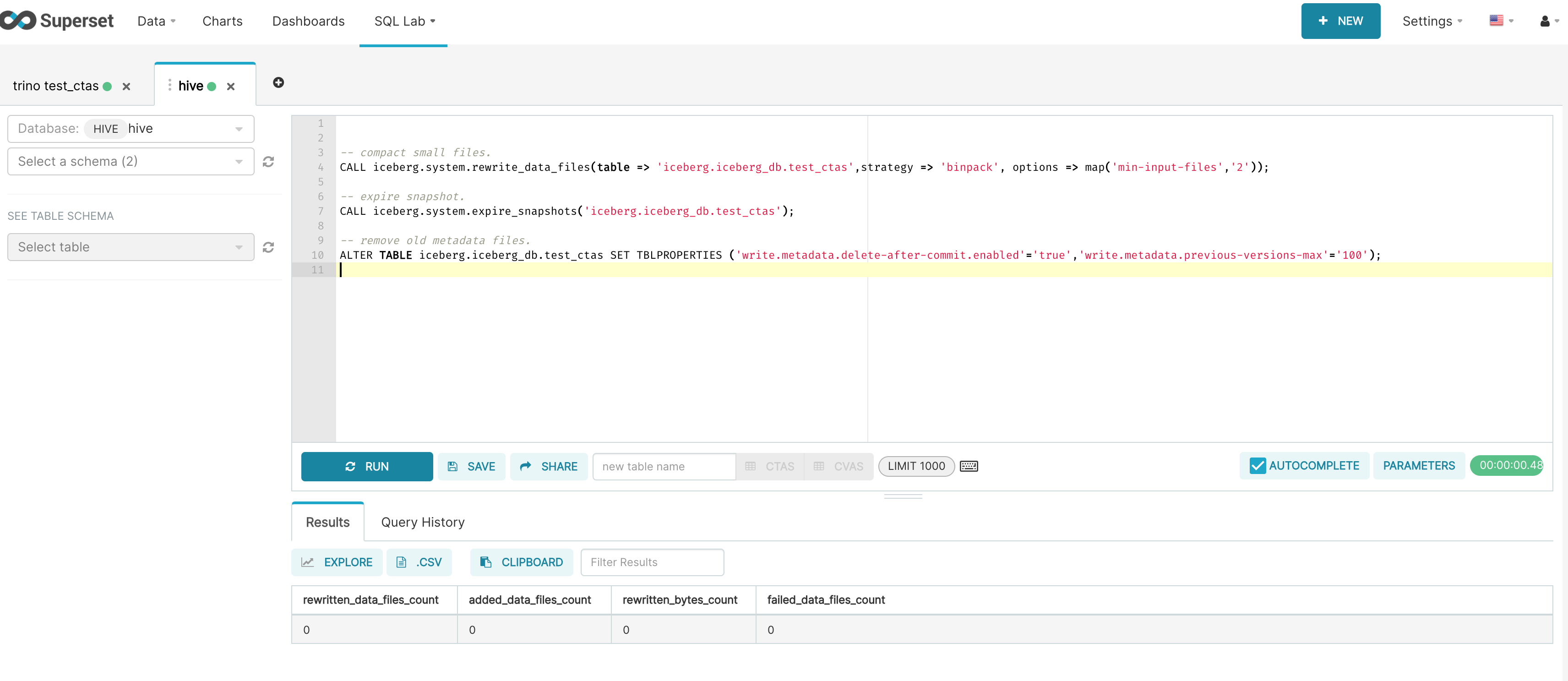This screenshot has height=681, width=1568.
Task: Switch to the trino test_ctas tab
Action: click(56, 86)
